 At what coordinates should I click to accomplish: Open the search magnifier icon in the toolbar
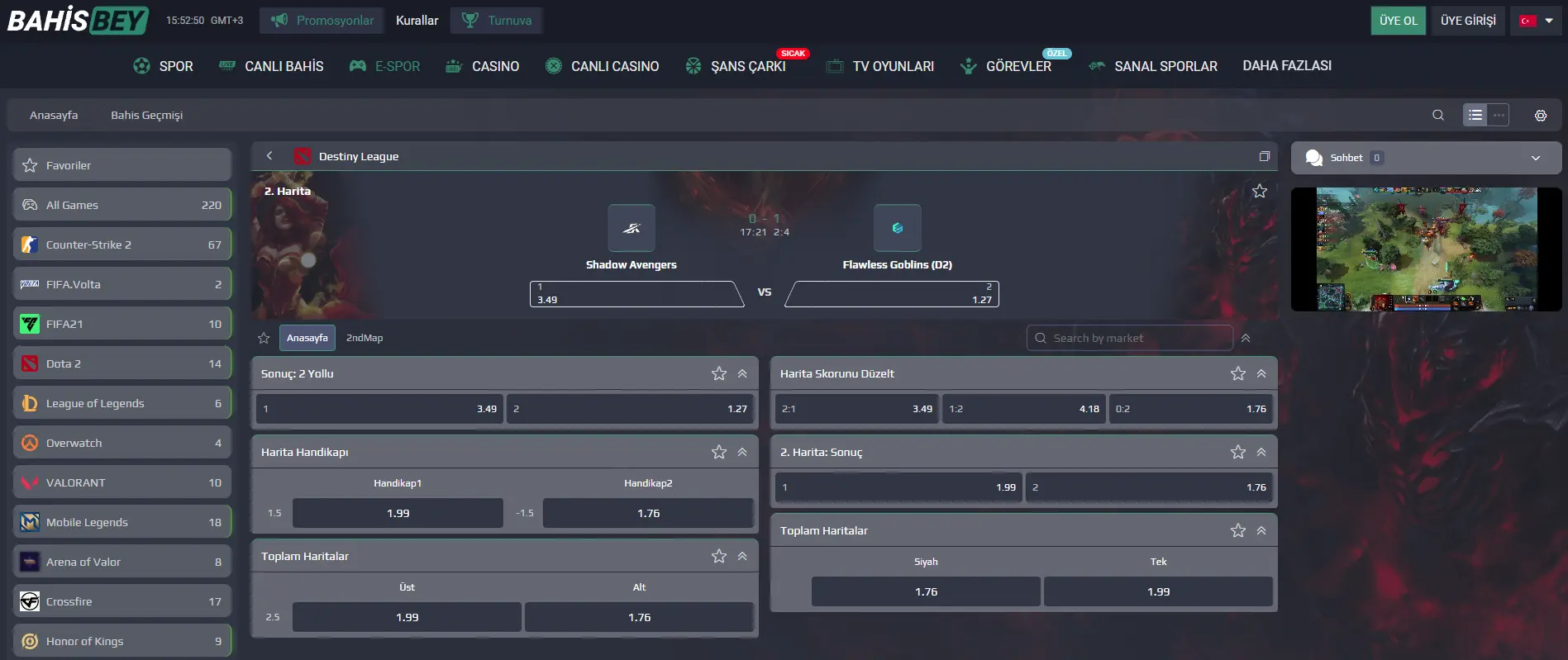[x=1438, y=115]
